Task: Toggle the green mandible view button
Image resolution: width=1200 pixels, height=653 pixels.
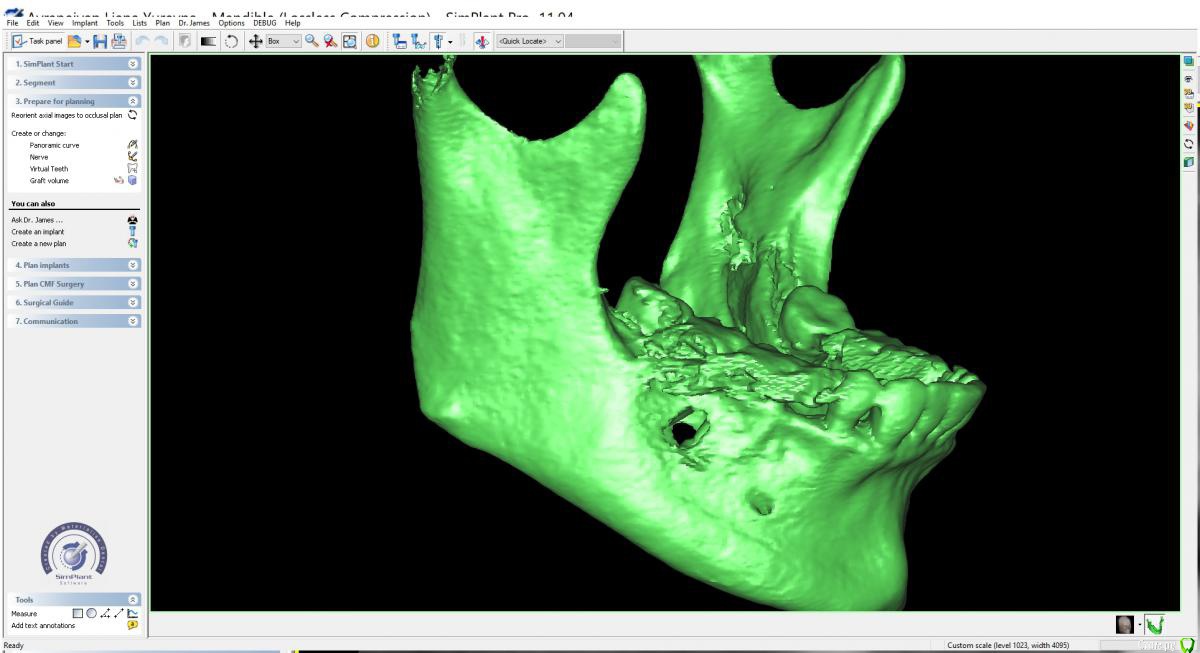Action: [x=1154, y=625]
